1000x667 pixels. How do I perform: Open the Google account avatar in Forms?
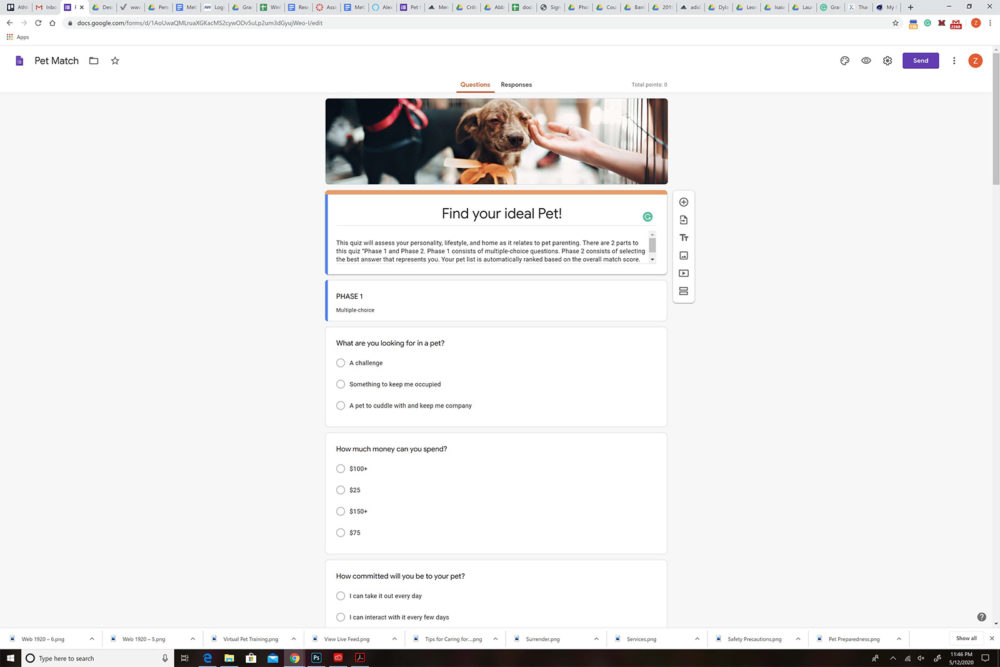click(975, 61)
